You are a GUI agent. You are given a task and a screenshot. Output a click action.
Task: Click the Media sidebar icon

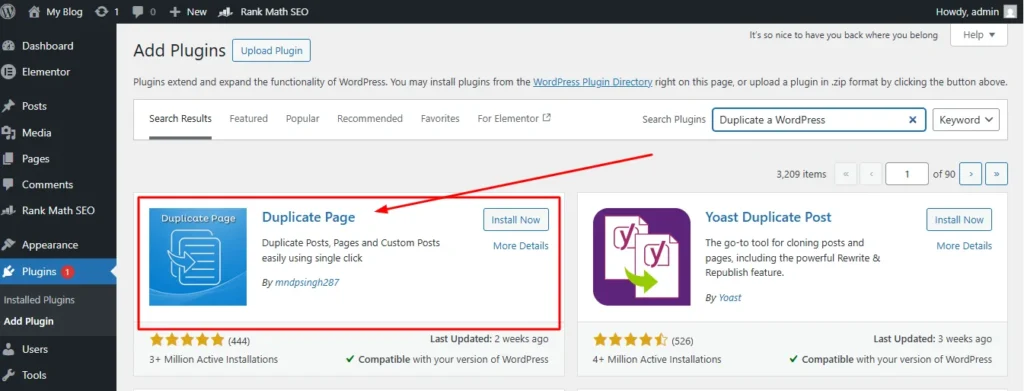tap(8, 133)
